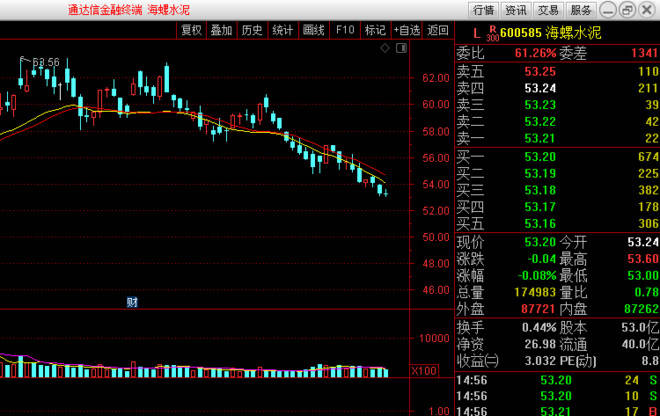Add stock to watchlist with +自选

(x=406, y=30)
